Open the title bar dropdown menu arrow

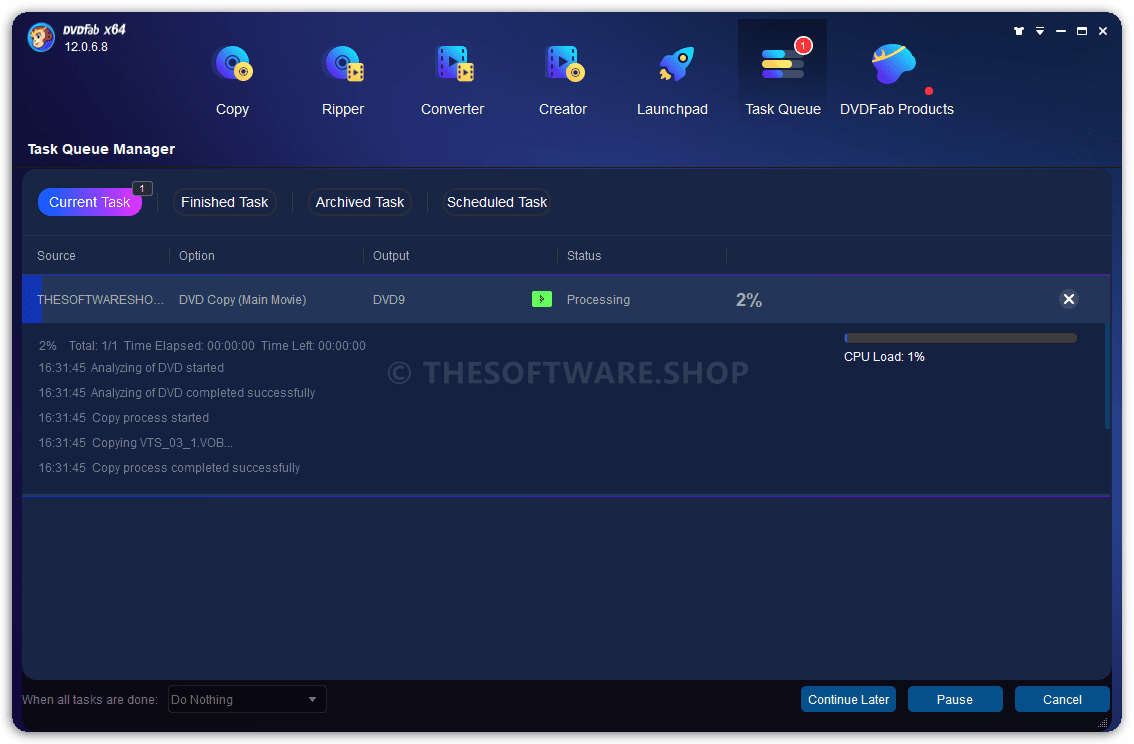click(x=1040, y=31)
